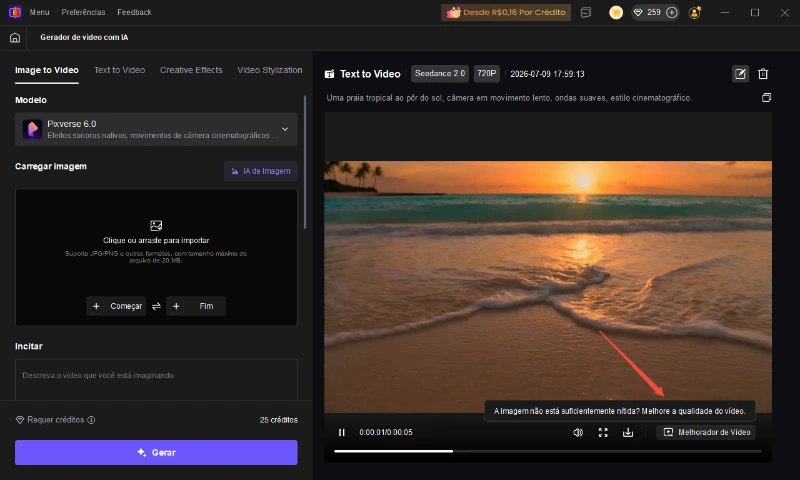800x480 pixels.
Task: Click the Carregar imagem label
Action: pos(51,166)
